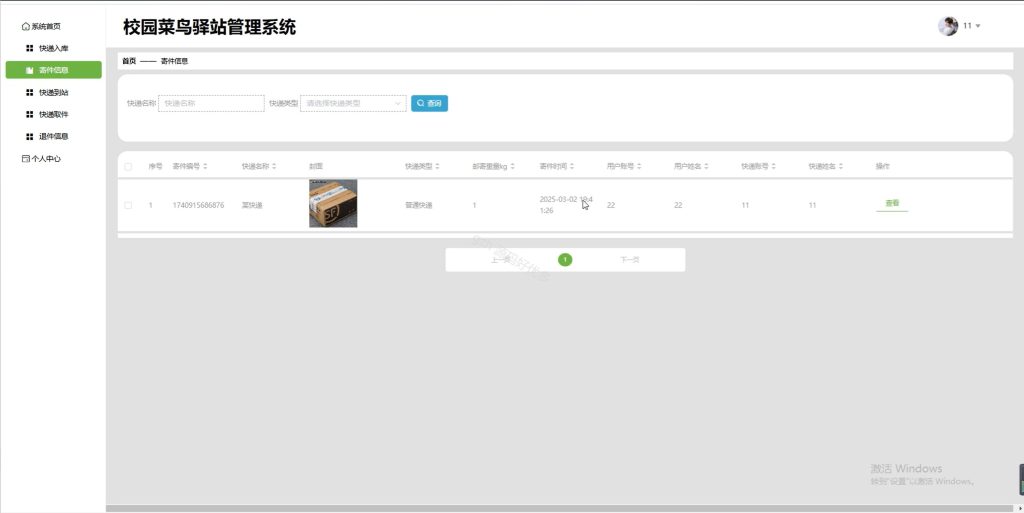The image size is (1024, 513).
Task: Sort by 邮寄重量kg column arrows
Action: (x=513, y=166)
